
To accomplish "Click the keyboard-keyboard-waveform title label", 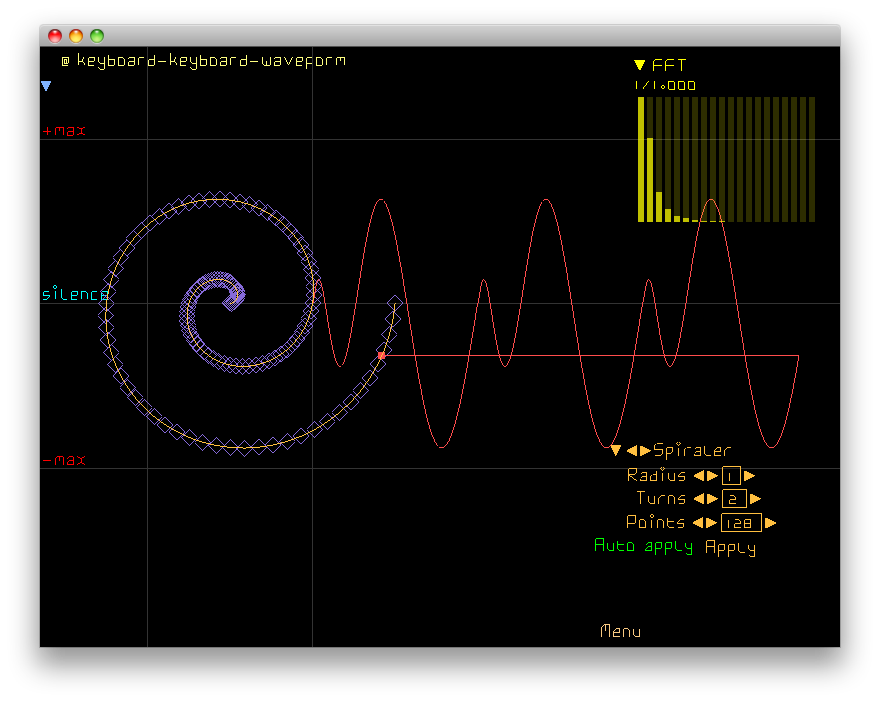I will pyautogui.click(x=211, y=61).
